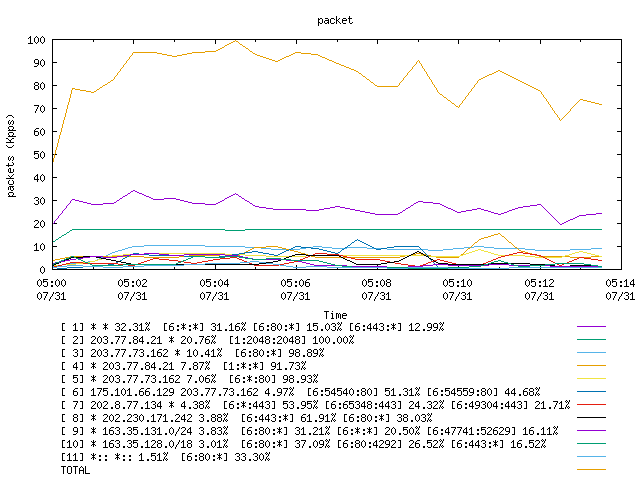Select legend row [ 8] * 202.230.171.242 3.88%

(x=247, y=418)
